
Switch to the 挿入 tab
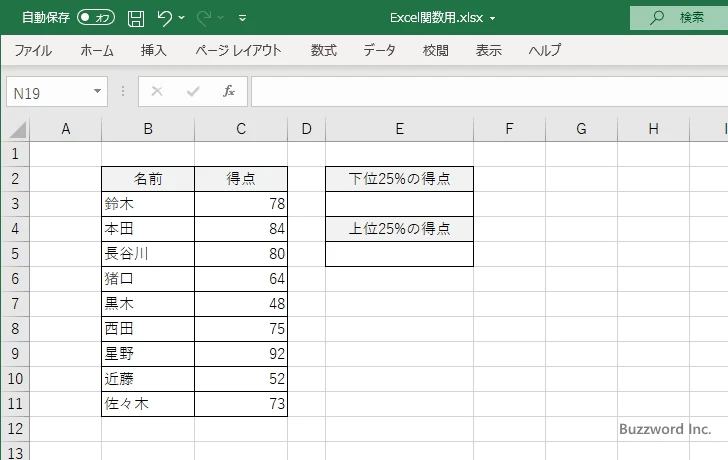[154, 50]
